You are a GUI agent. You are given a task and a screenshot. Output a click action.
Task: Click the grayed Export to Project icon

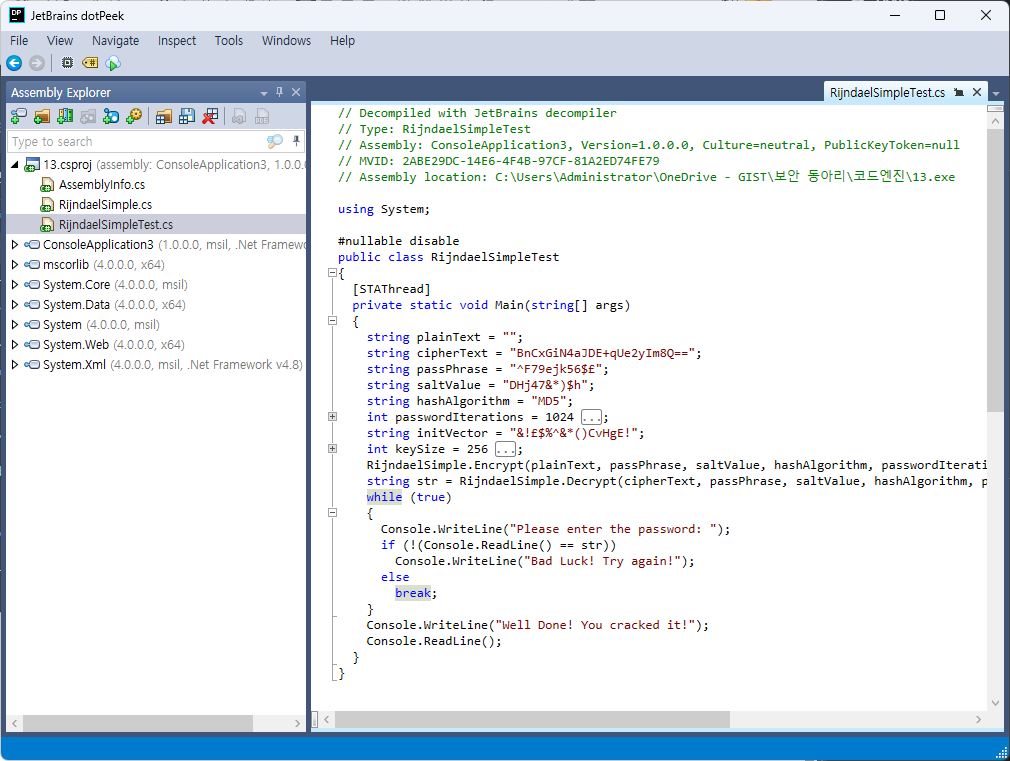239,116
